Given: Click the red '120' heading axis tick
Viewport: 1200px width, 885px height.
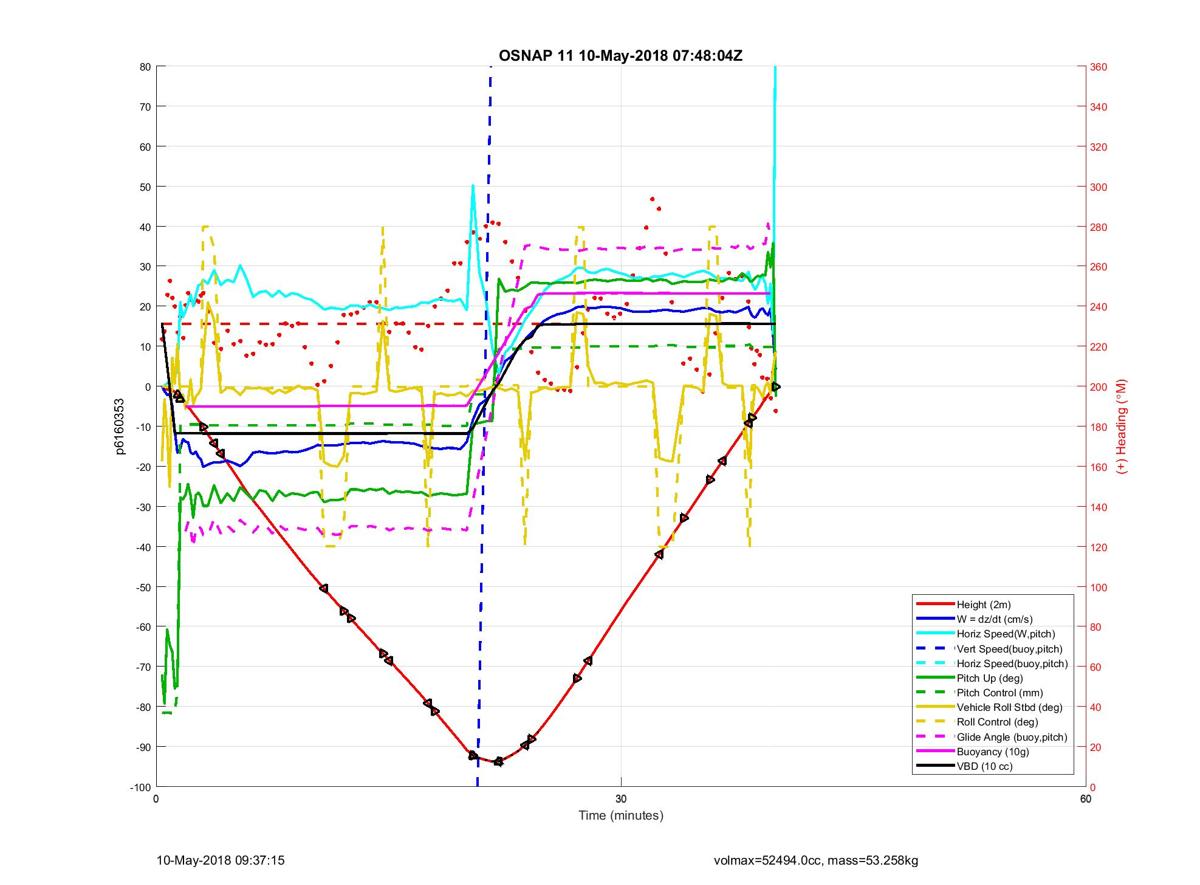Looking at the screenshot, I should (1100, 547).
